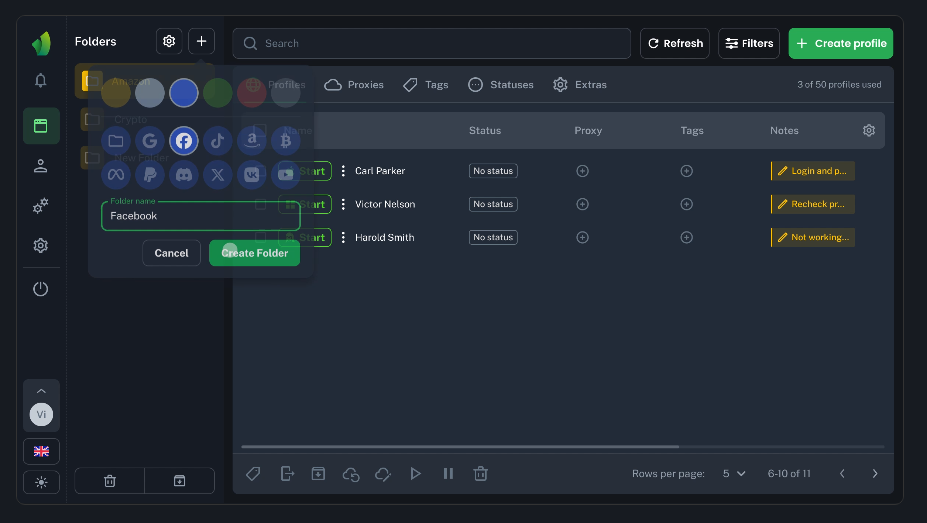The width and height of the screenshot is (927, 523).
Task: Expand the account menu chevron above avatar
Action: 41,391
